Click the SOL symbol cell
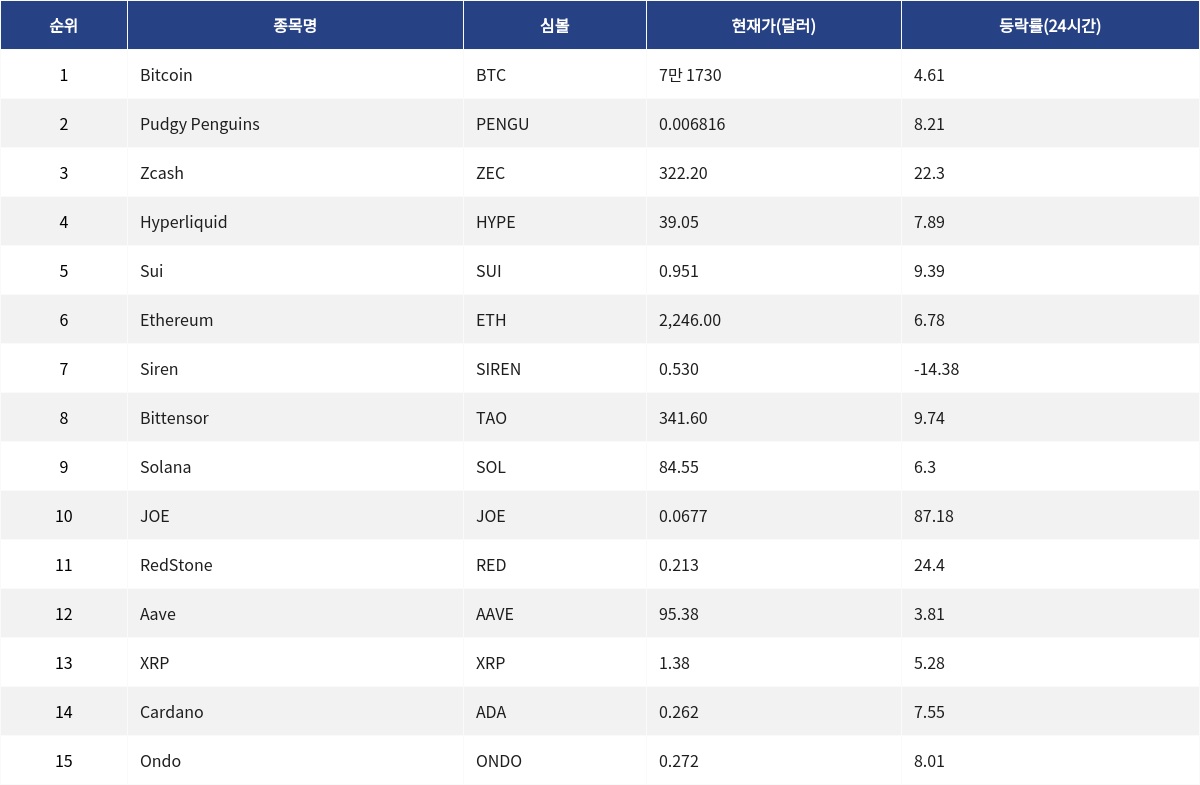The width and height of the screenshot is (1200, 785). coord(491,467)
